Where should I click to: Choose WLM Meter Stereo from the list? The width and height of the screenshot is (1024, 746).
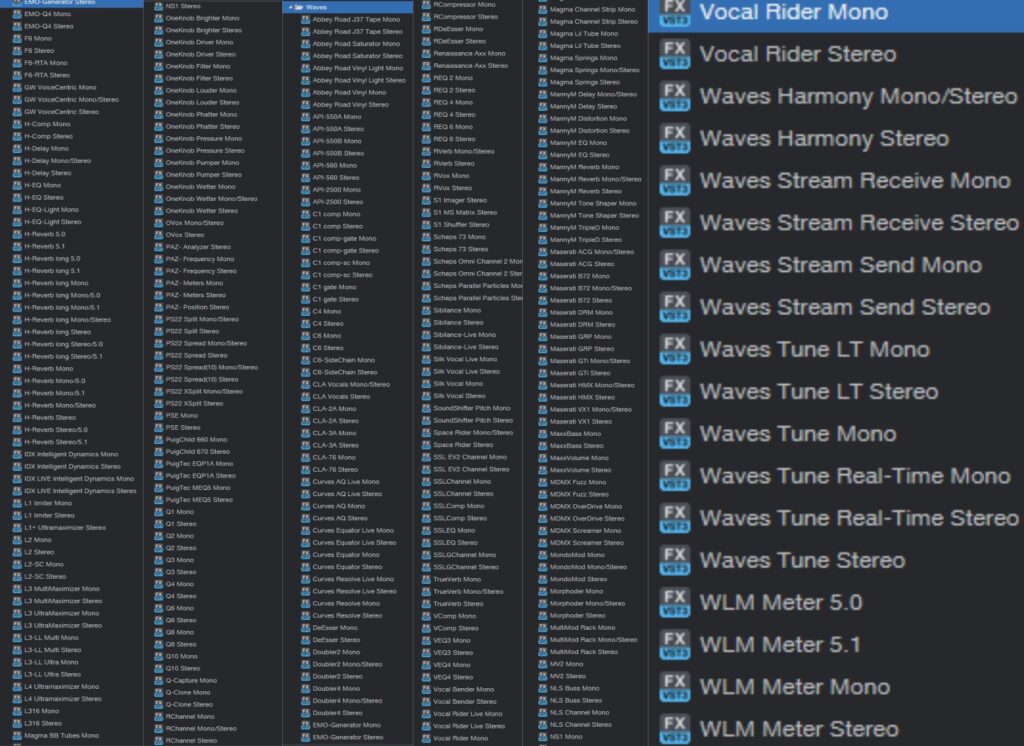pyautogui.click(x=798, y=729)
